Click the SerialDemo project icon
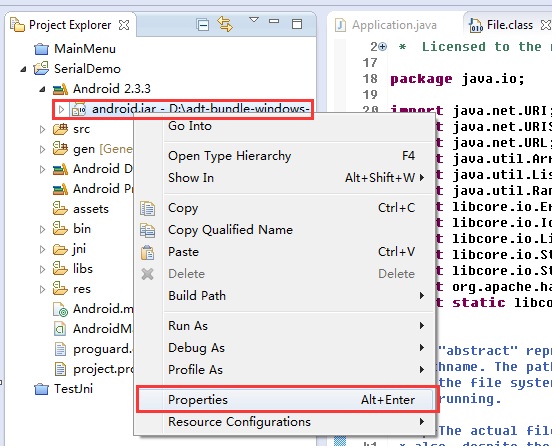 (41, 68)
